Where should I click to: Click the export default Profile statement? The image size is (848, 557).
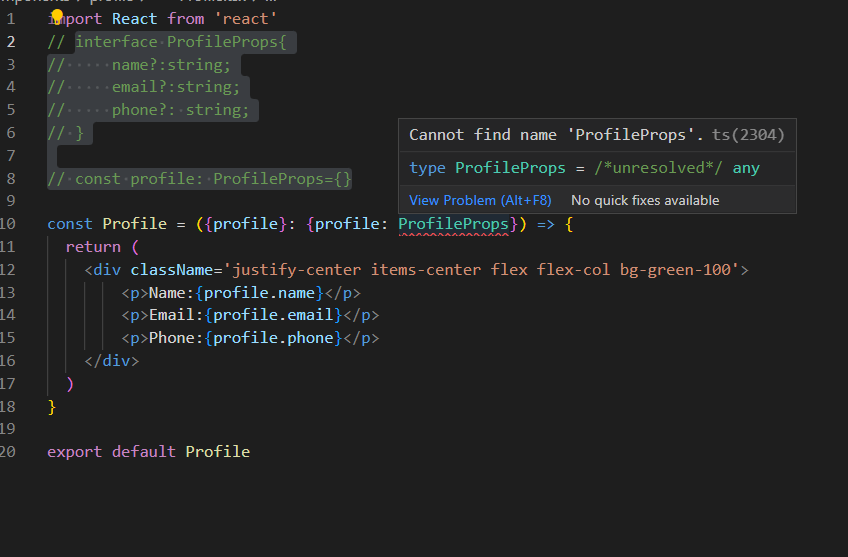tap(149, 452)
